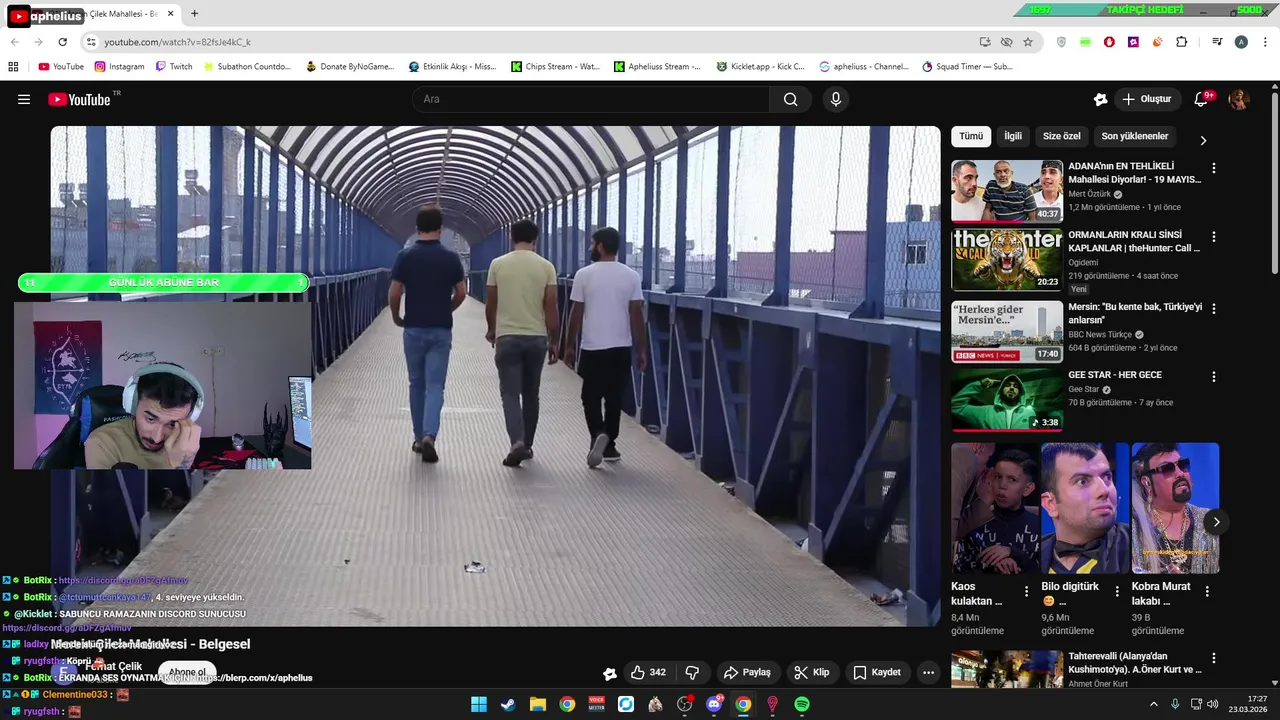The width and height of the screenshot is (1280, 720).
Task: Click the YouTube search field
Action: (x=590, y=99)
